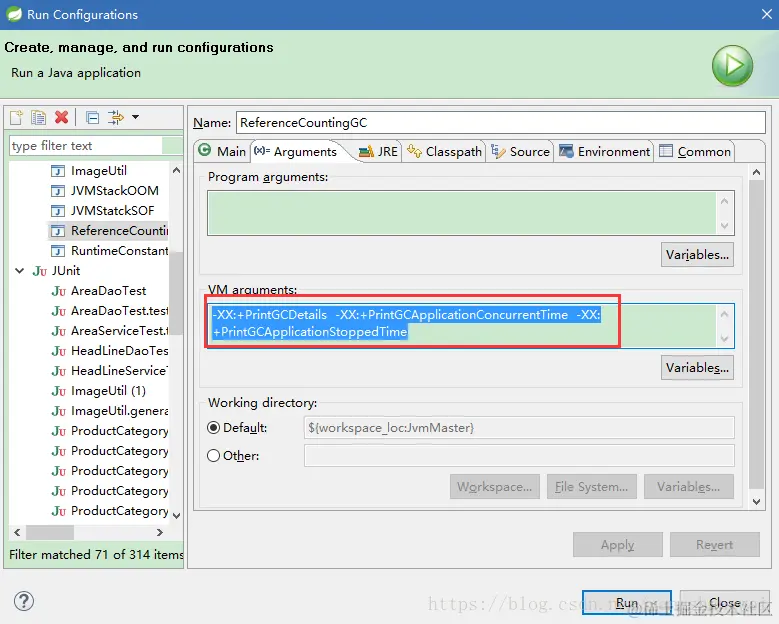
Task: Click the File System... button
Action: (x=591, y=487)
